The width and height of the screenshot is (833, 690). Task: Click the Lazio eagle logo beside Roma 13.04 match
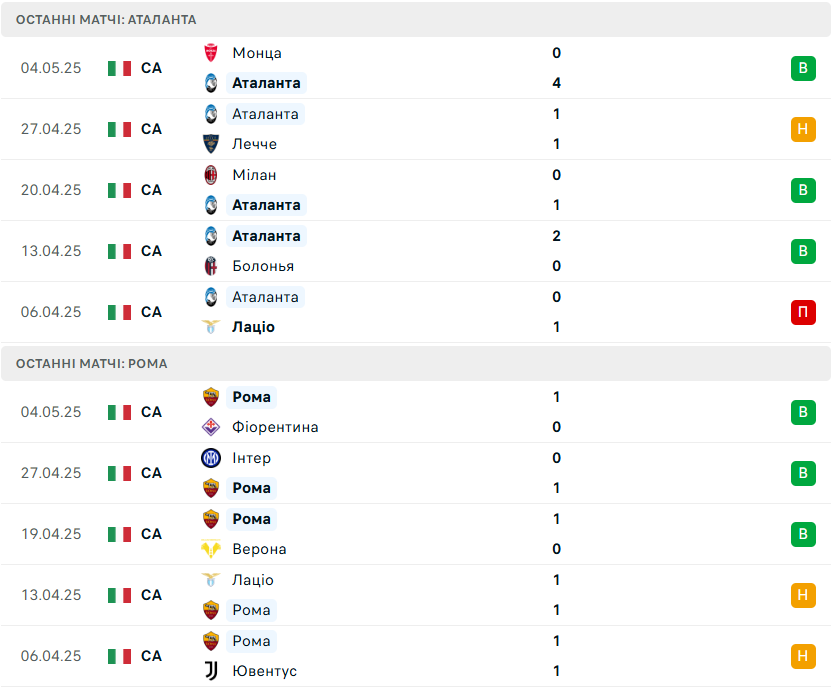(x=211, y=580)
